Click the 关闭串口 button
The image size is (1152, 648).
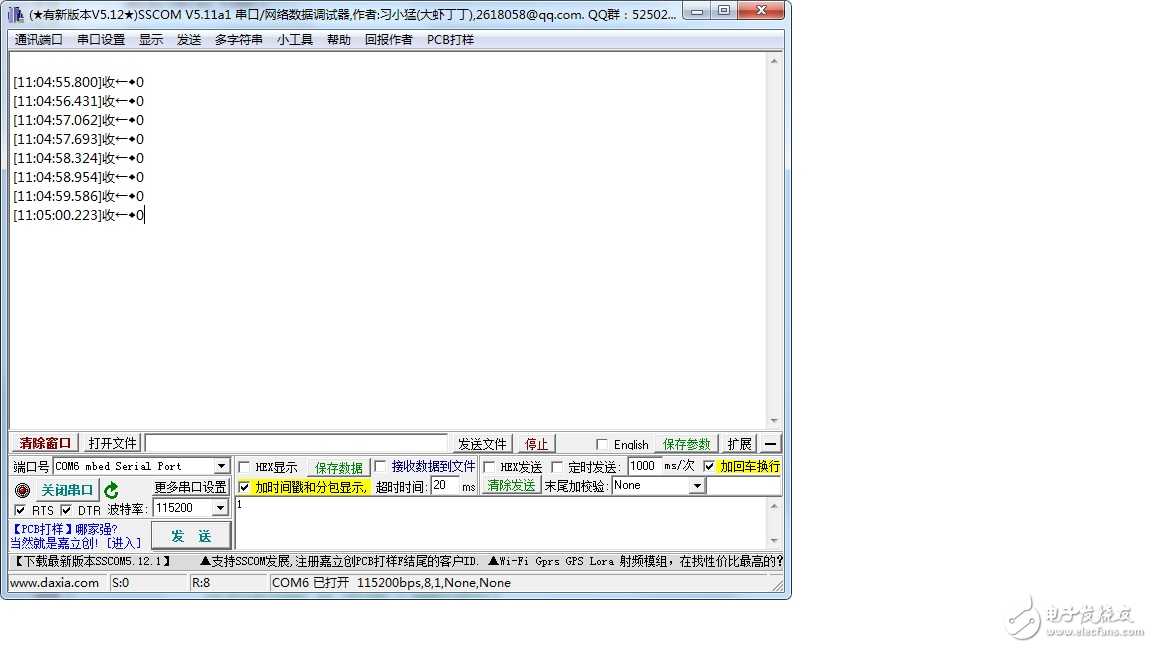click(x=67, y=490)
